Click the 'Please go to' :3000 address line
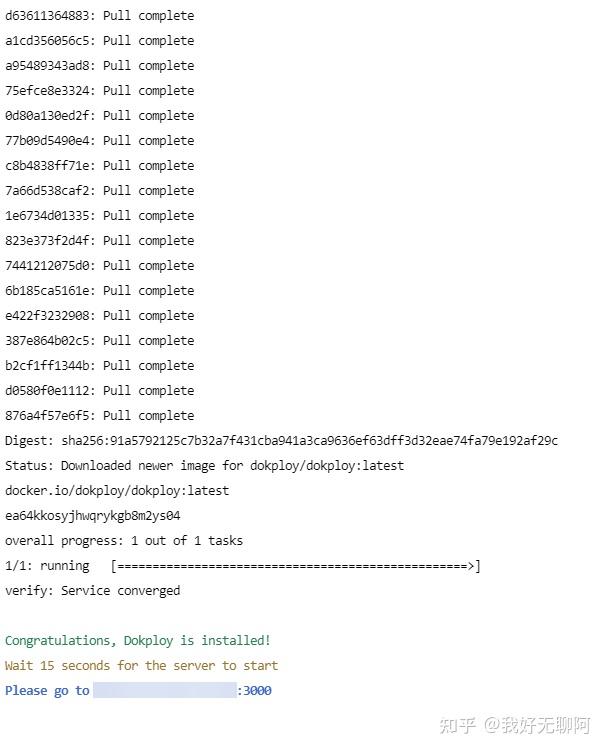606x751 pixels. (138, 691)
